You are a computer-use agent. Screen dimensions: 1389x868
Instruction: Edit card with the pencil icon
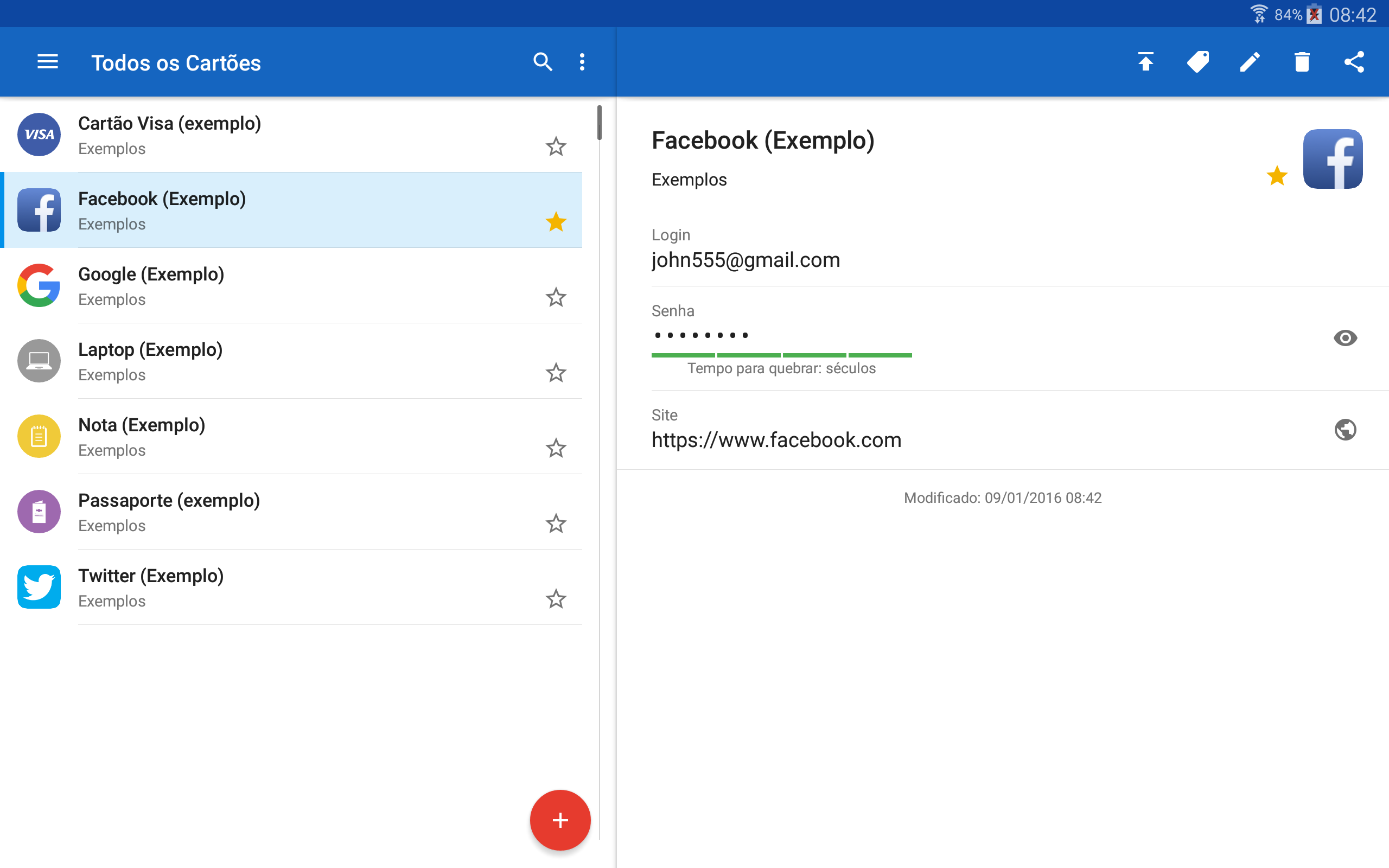coord(1250,61)
